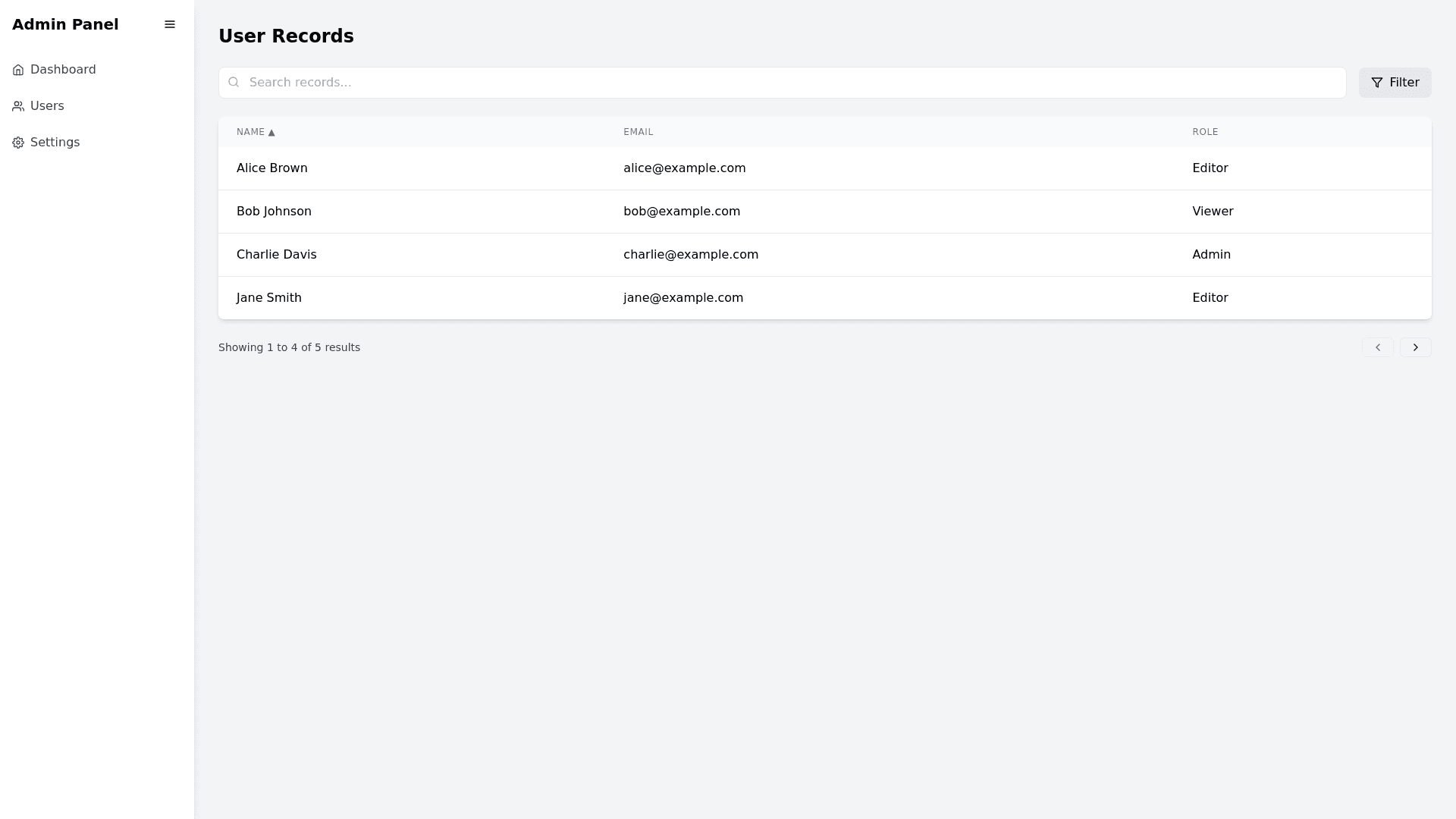Focus the Search records field

[x=789, y=83]
